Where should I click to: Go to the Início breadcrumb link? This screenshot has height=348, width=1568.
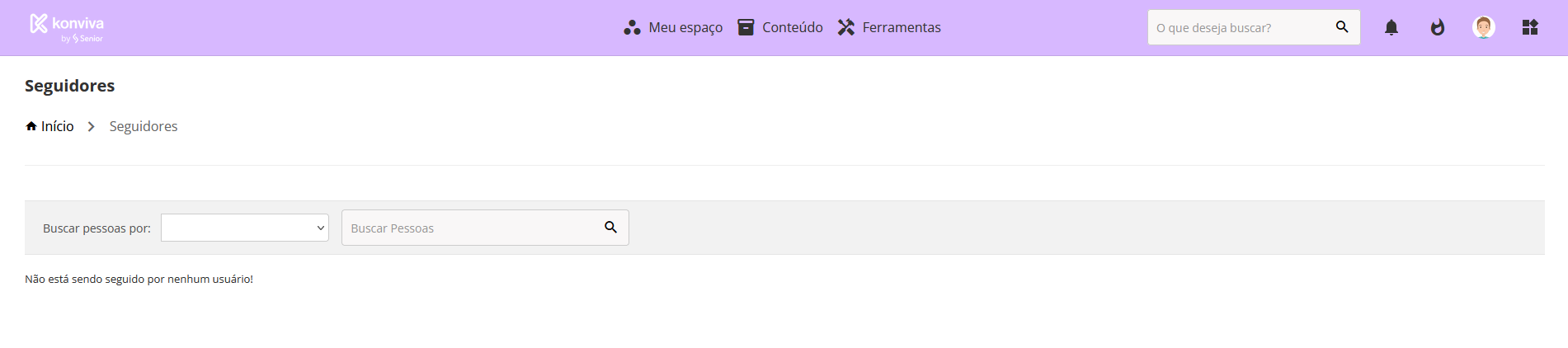(x=57, y=126)
